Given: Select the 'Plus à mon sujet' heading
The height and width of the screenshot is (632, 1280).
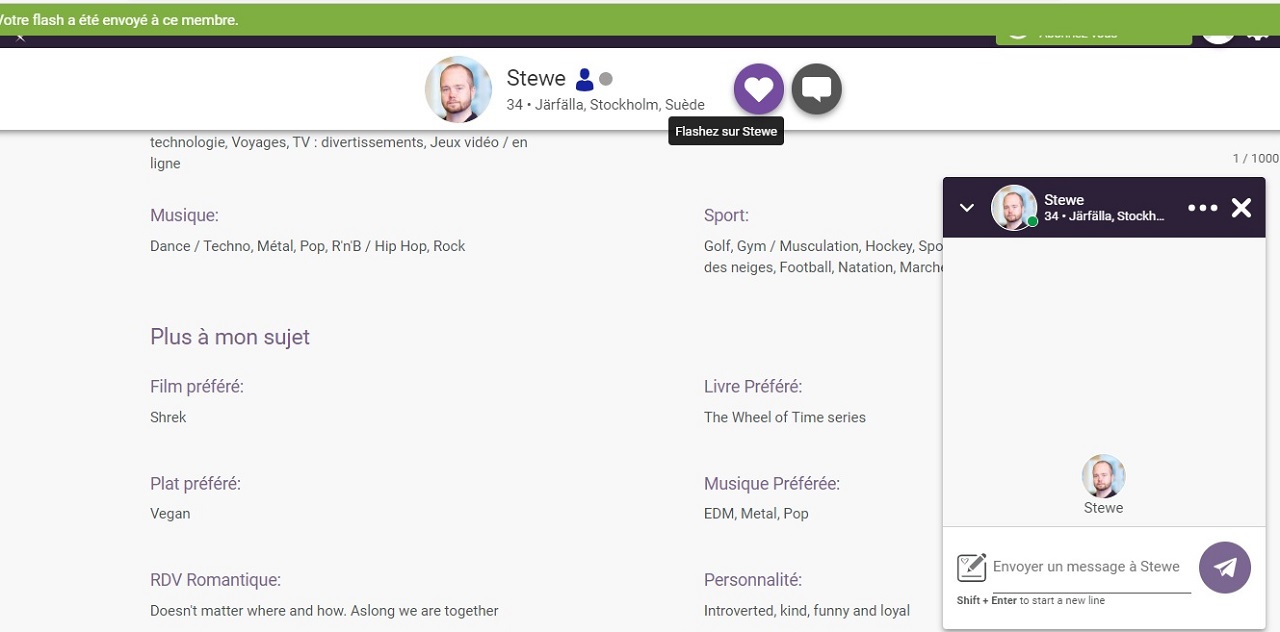Looking at the screenshot, I should pos(230,337).
